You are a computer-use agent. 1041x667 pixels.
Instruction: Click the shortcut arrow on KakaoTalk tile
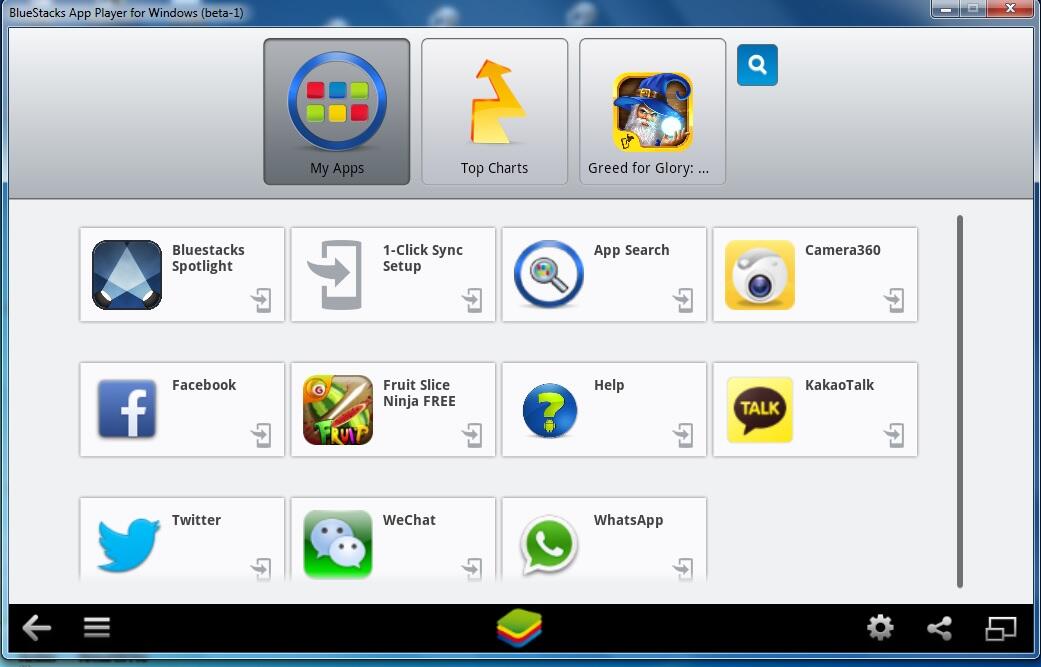click(x=895, y=435)
